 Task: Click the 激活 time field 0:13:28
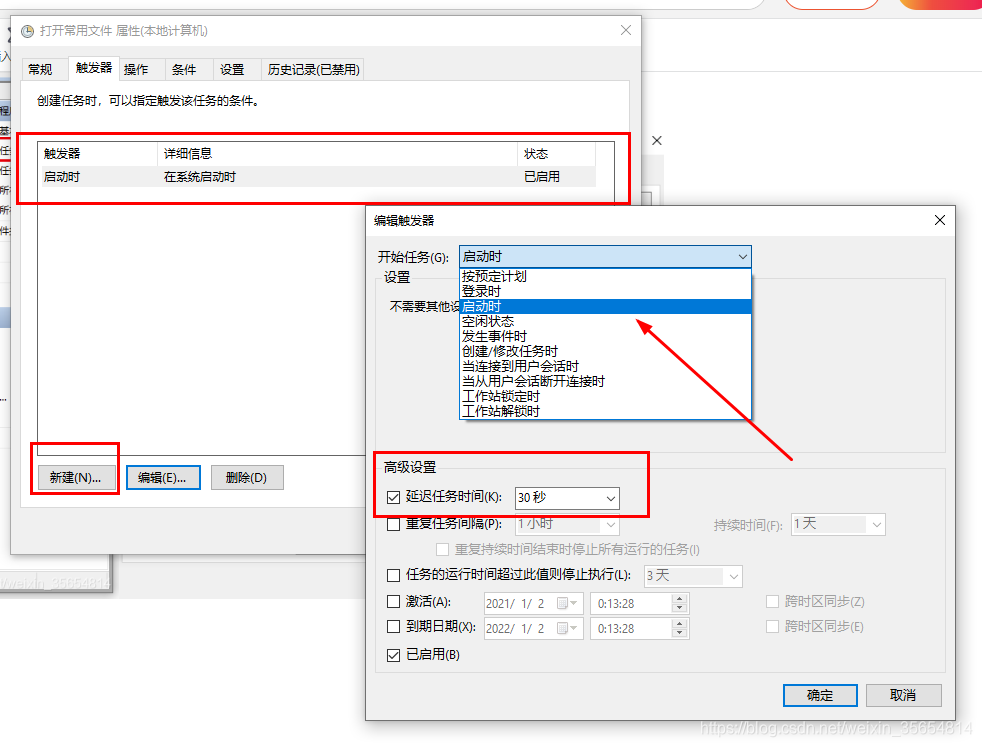pos(631,604)
